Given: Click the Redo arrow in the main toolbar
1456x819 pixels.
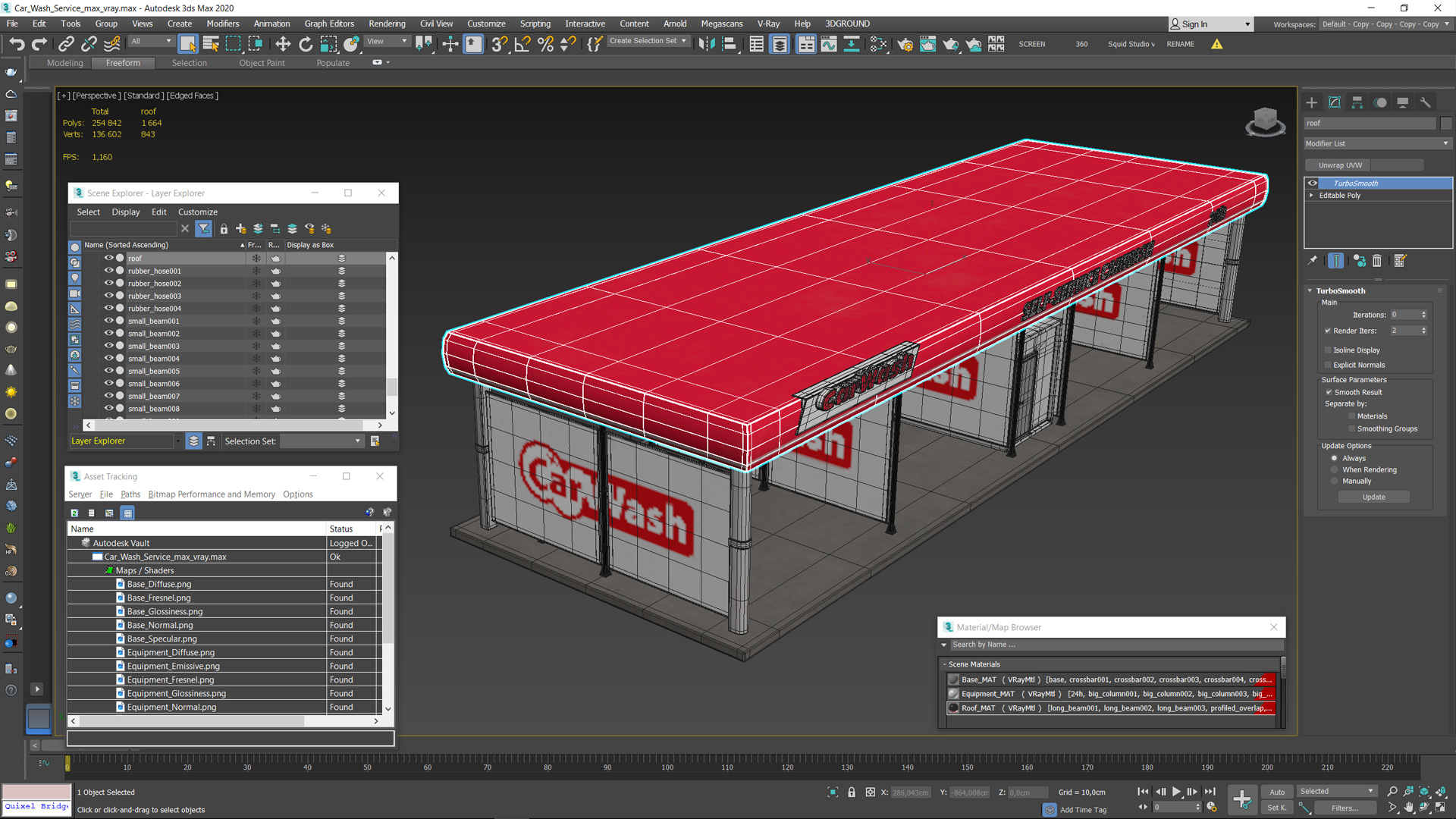Looking at the screenshot, I should click(x=39, y=44).
